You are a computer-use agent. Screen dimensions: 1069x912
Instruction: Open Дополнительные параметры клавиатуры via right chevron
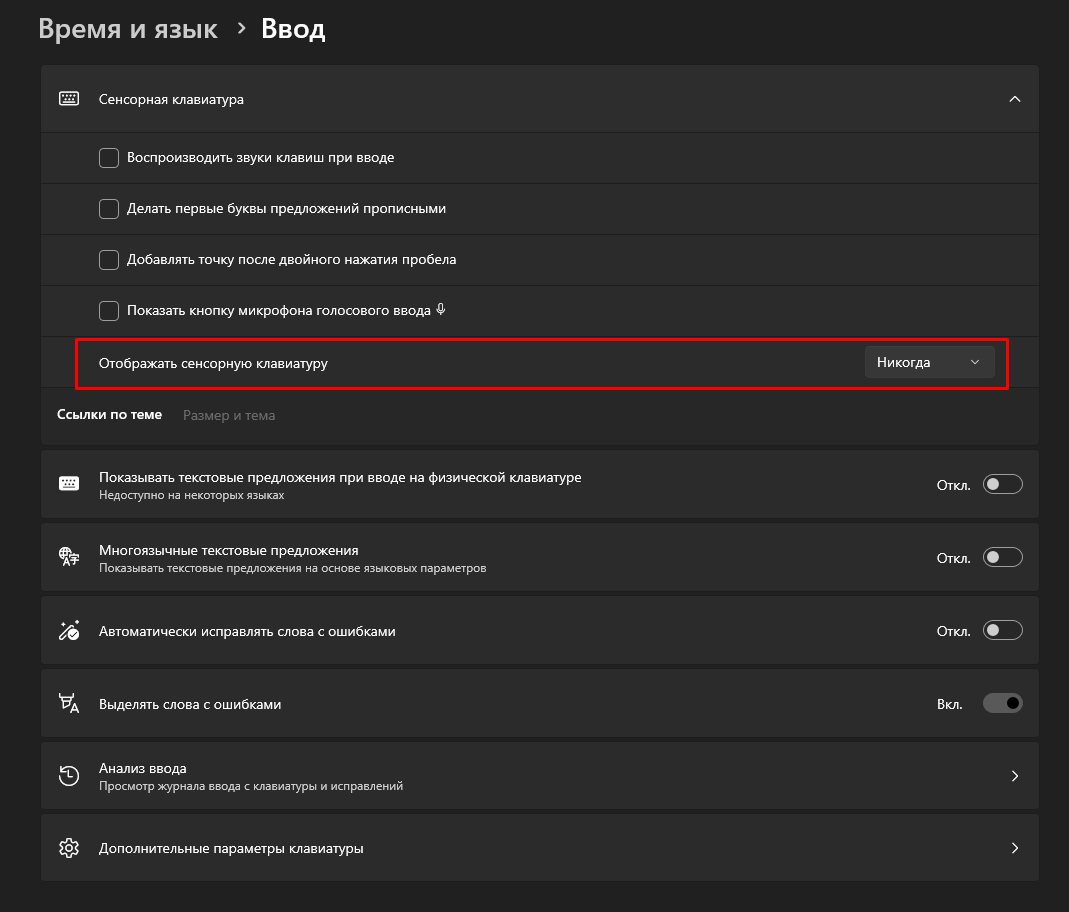pos(1014,848)
